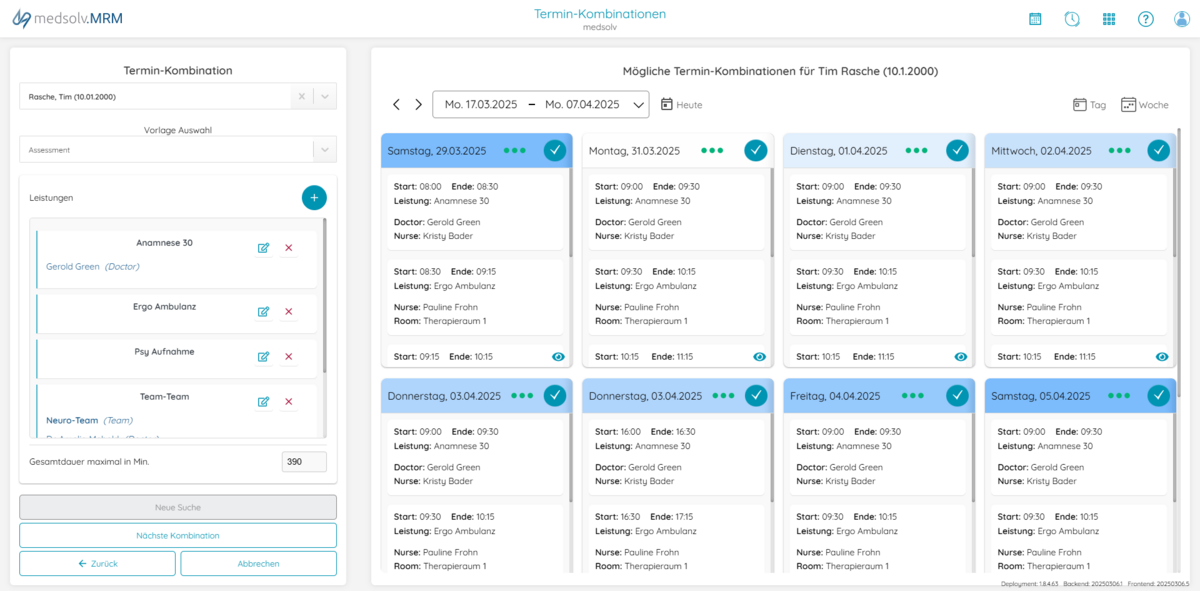Expand the Vorlage Auswahl Assessment dropdown
The height and width of the screenshot is (591, 1200).
point(324,150)
